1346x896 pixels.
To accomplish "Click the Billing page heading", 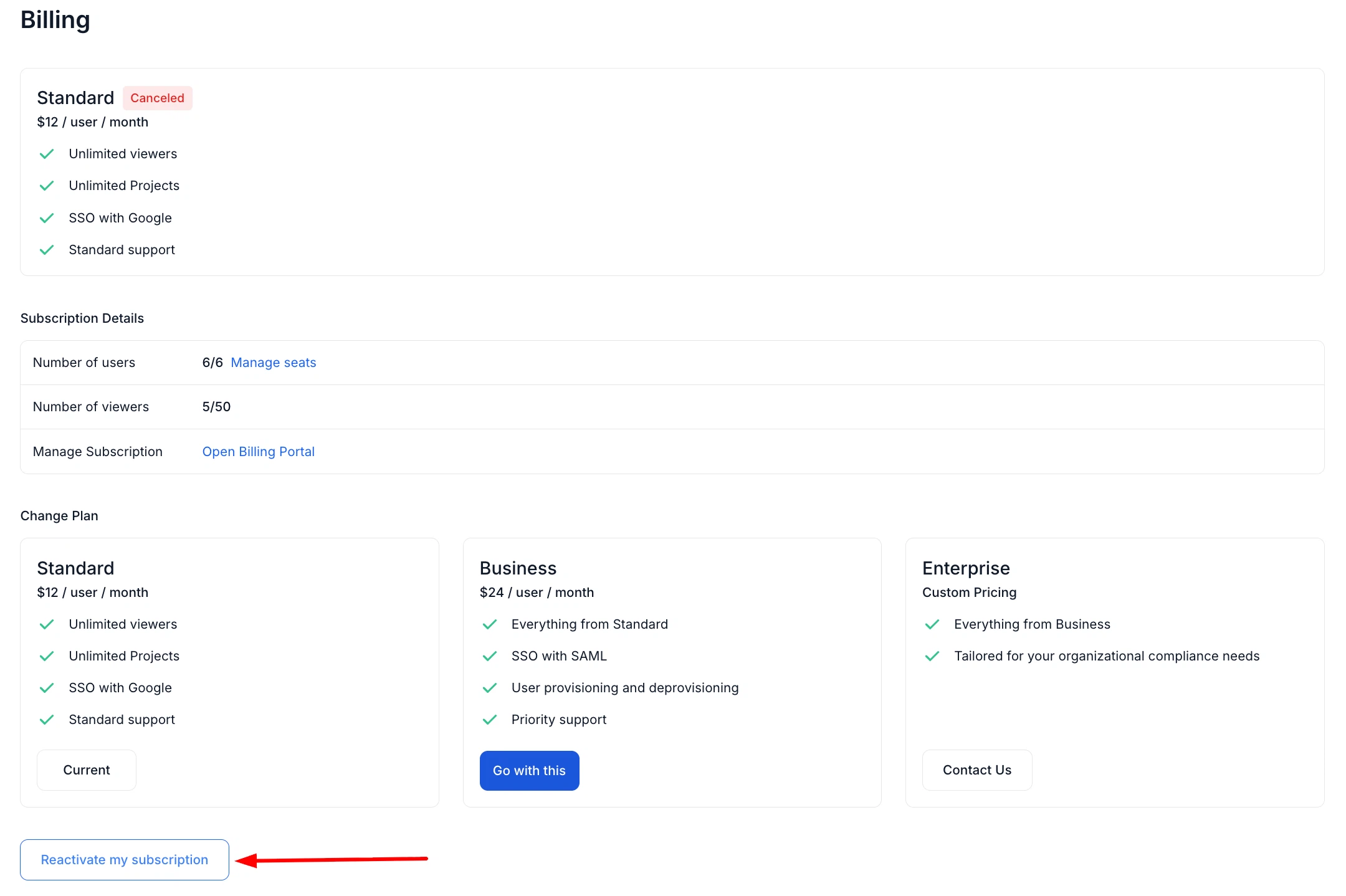I will 55,20.
